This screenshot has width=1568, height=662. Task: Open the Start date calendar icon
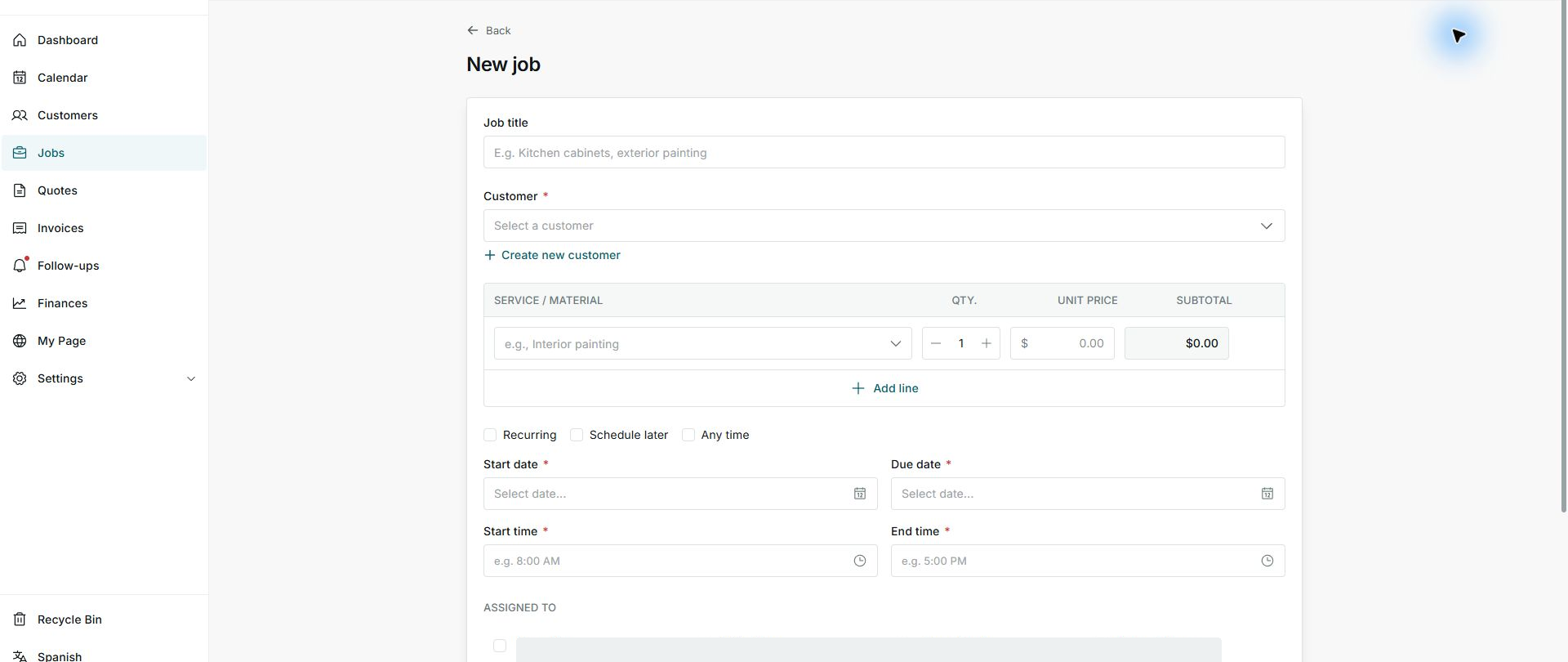(x=860, y=494)
